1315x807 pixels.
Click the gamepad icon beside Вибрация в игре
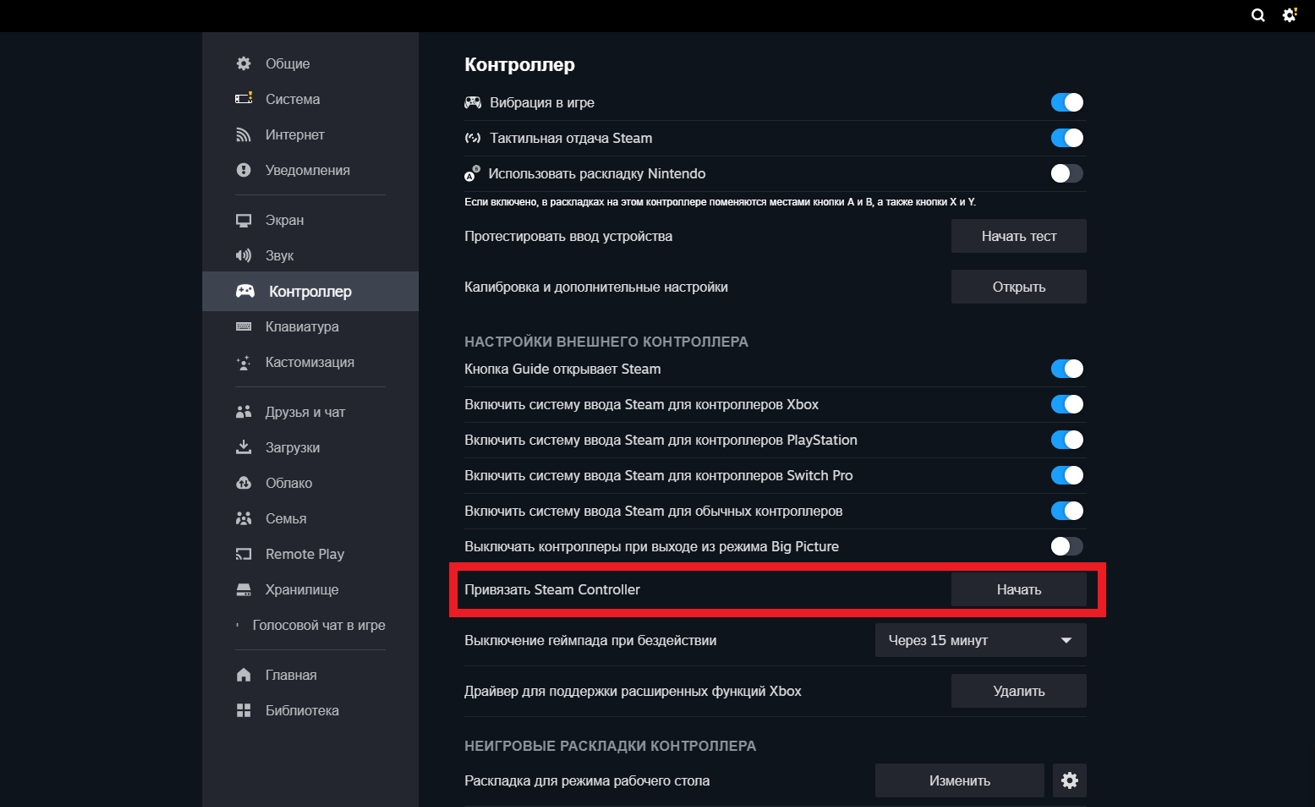(473, 103)
